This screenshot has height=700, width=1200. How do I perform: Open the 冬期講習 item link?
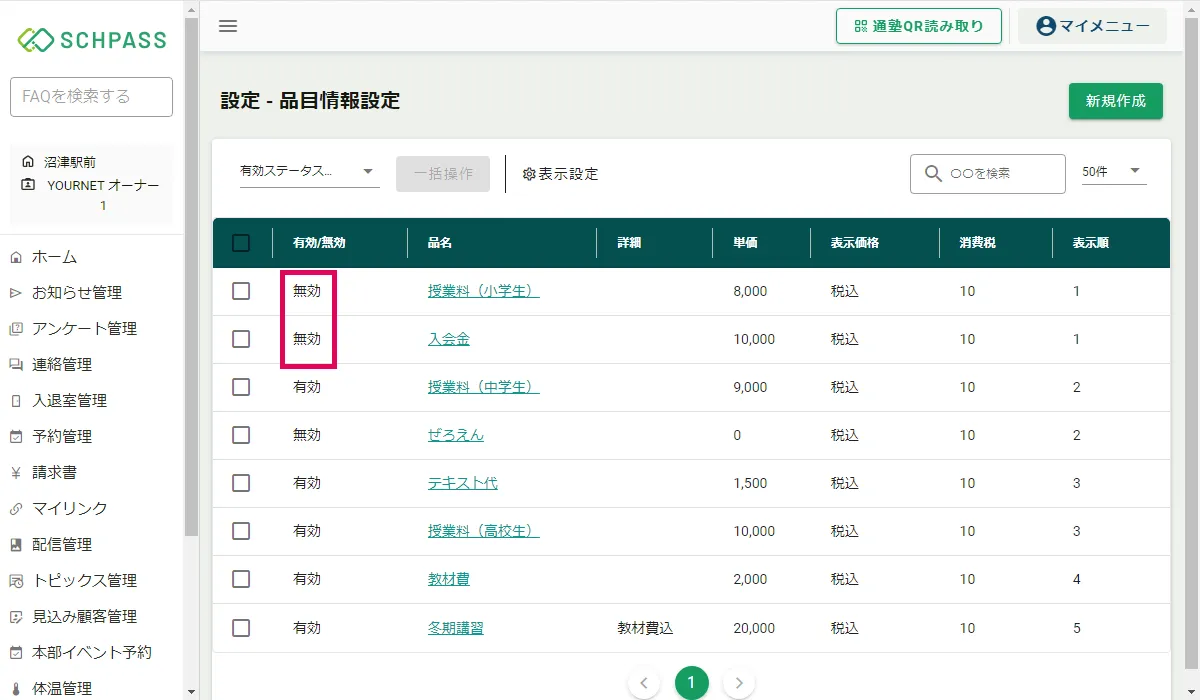(456, 628)
